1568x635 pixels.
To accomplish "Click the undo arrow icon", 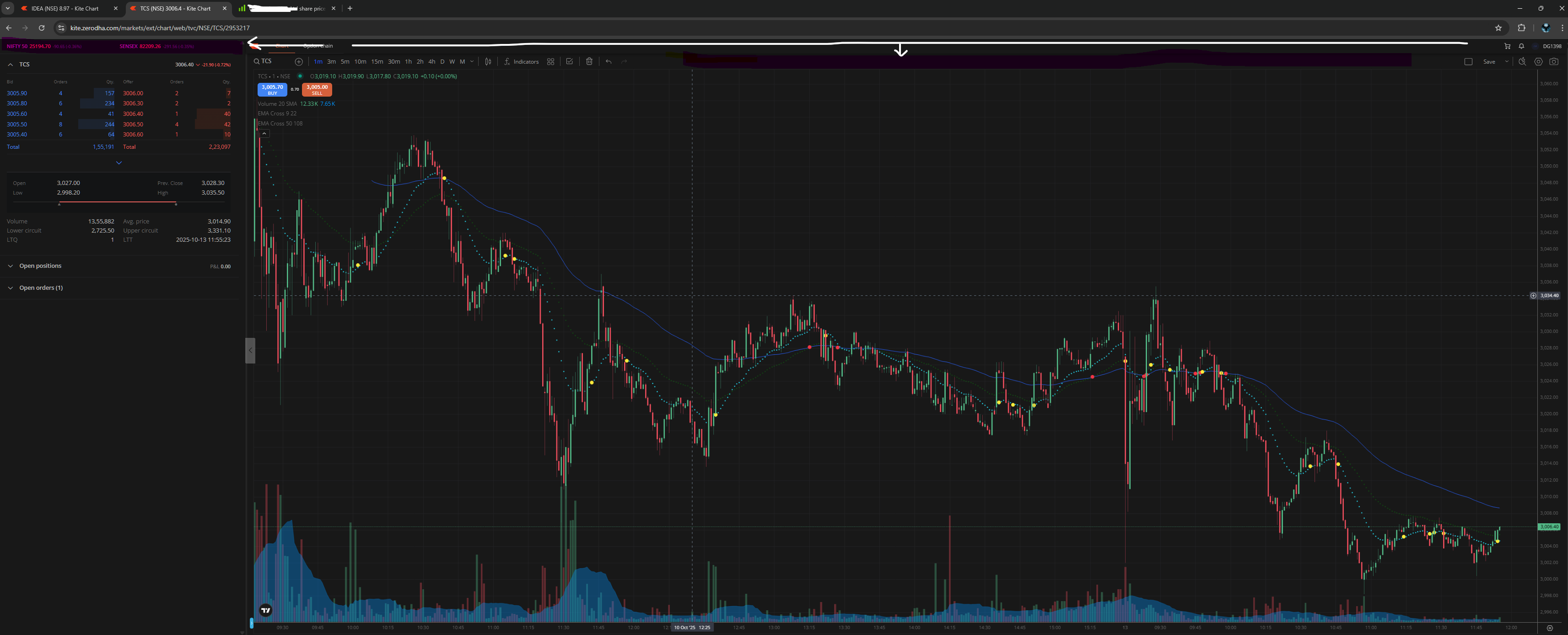I will tap(608, 61).
